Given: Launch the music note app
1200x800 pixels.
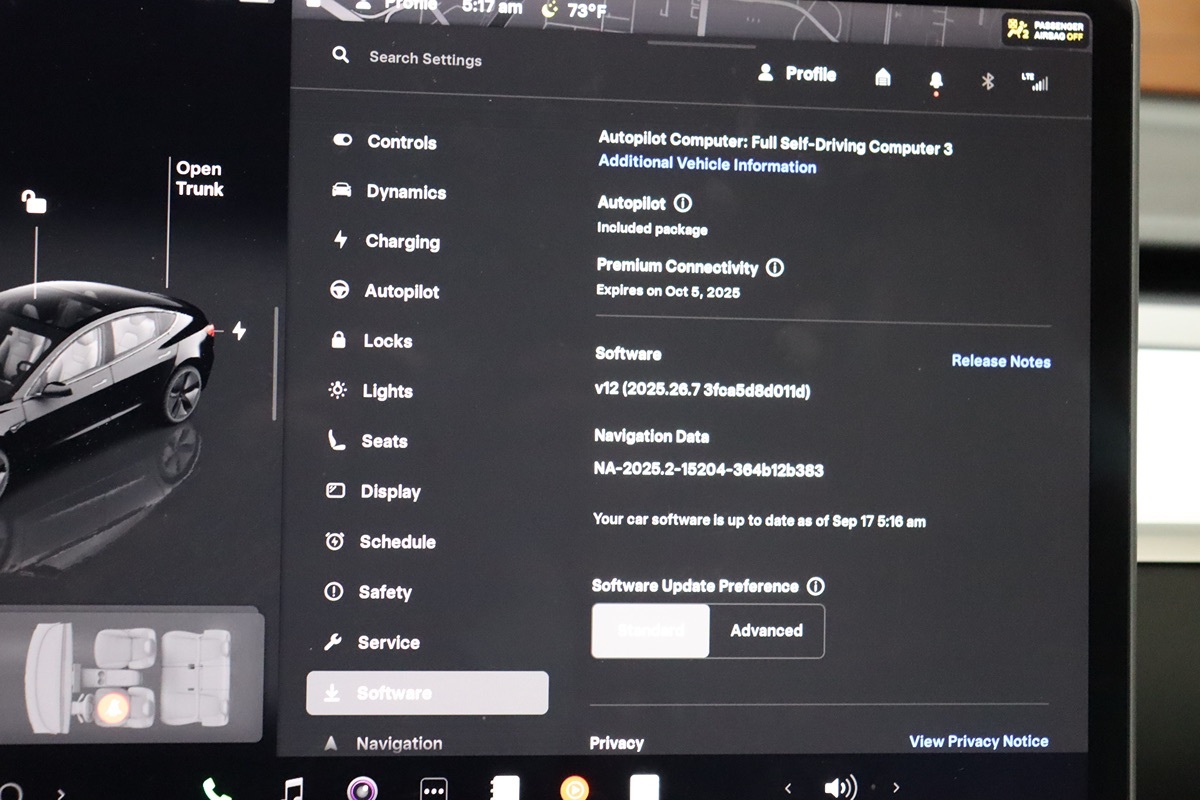Looking at the screenshot, I should click(x=292, y=790).
